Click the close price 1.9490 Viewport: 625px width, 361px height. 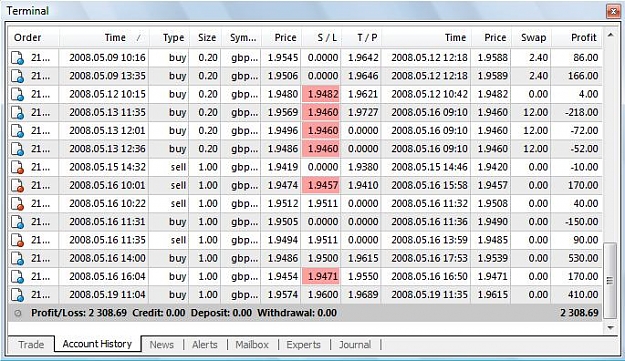(493, 222)
